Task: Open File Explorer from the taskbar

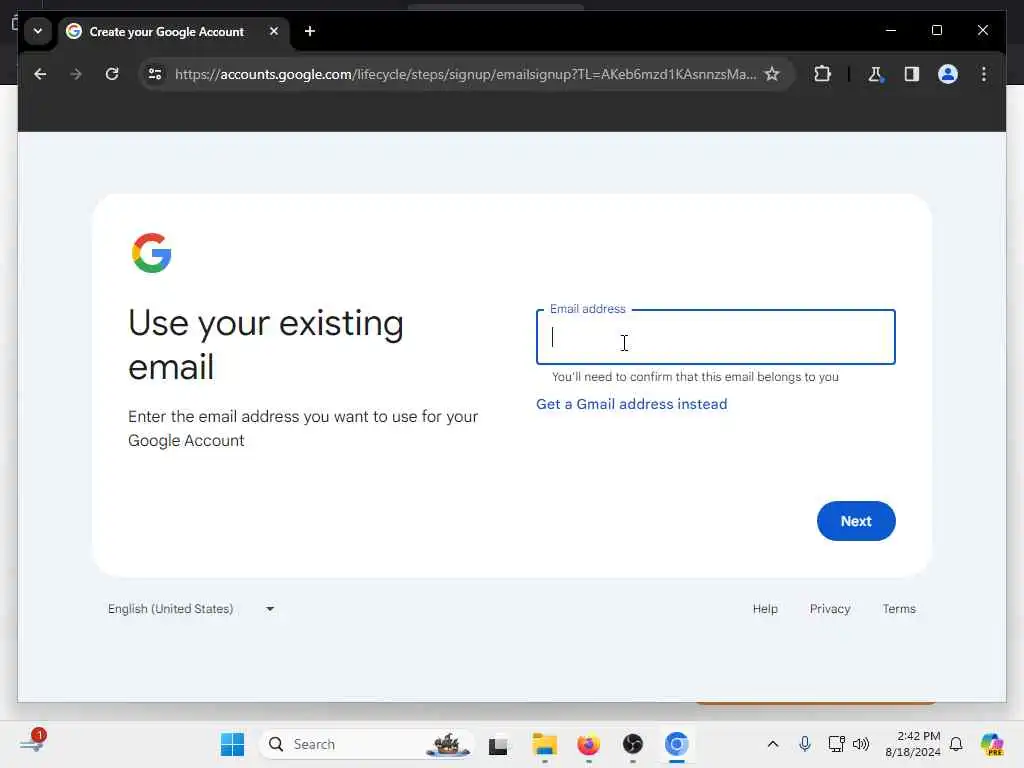Action: click(x=544, y=744)
